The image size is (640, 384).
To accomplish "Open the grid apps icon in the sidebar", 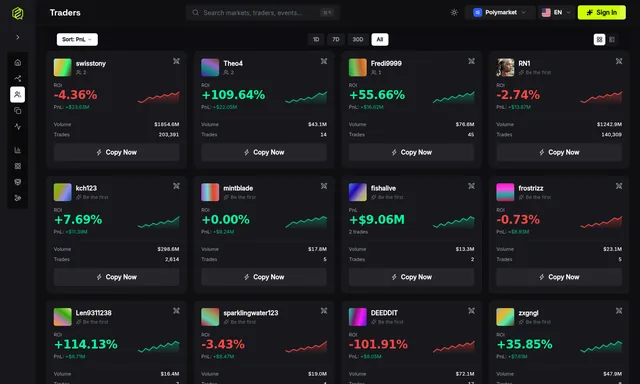I will tap(18, 166).
